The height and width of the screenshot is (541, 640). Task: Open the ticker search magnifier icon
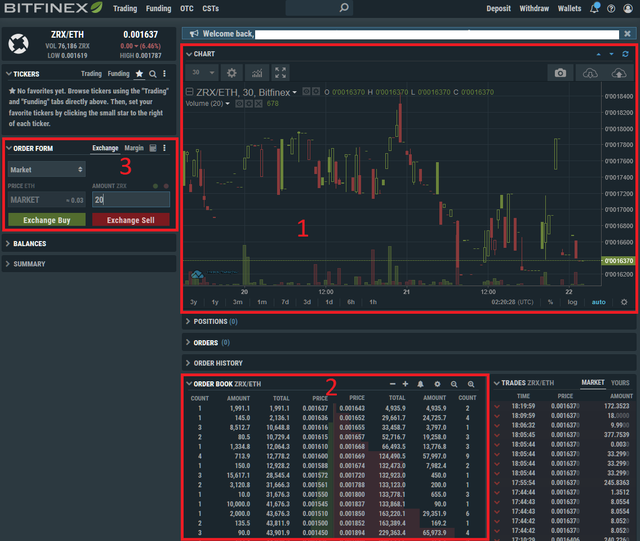153,74
